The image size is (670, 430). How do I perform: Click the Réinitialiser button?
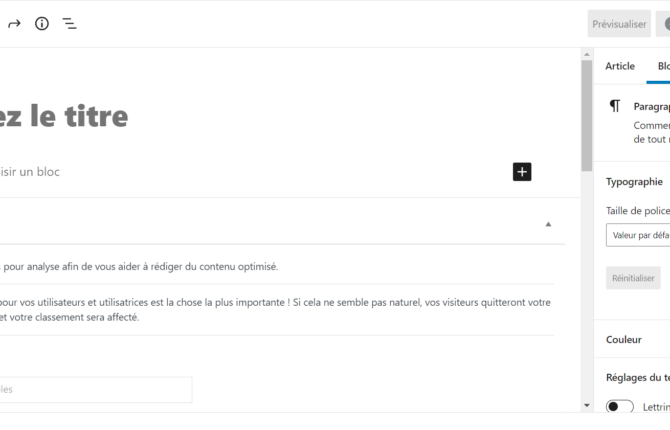633,278
